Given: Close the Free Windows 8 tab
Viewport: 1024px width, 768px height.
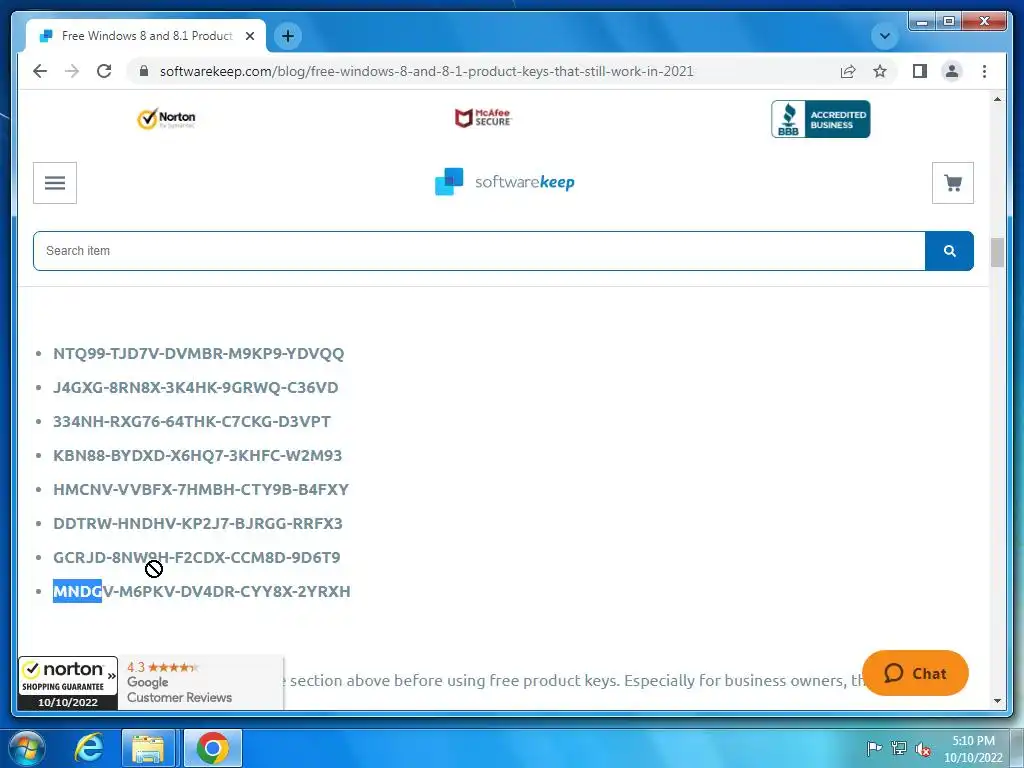Looking at the screenshot, I should point(249,36).
